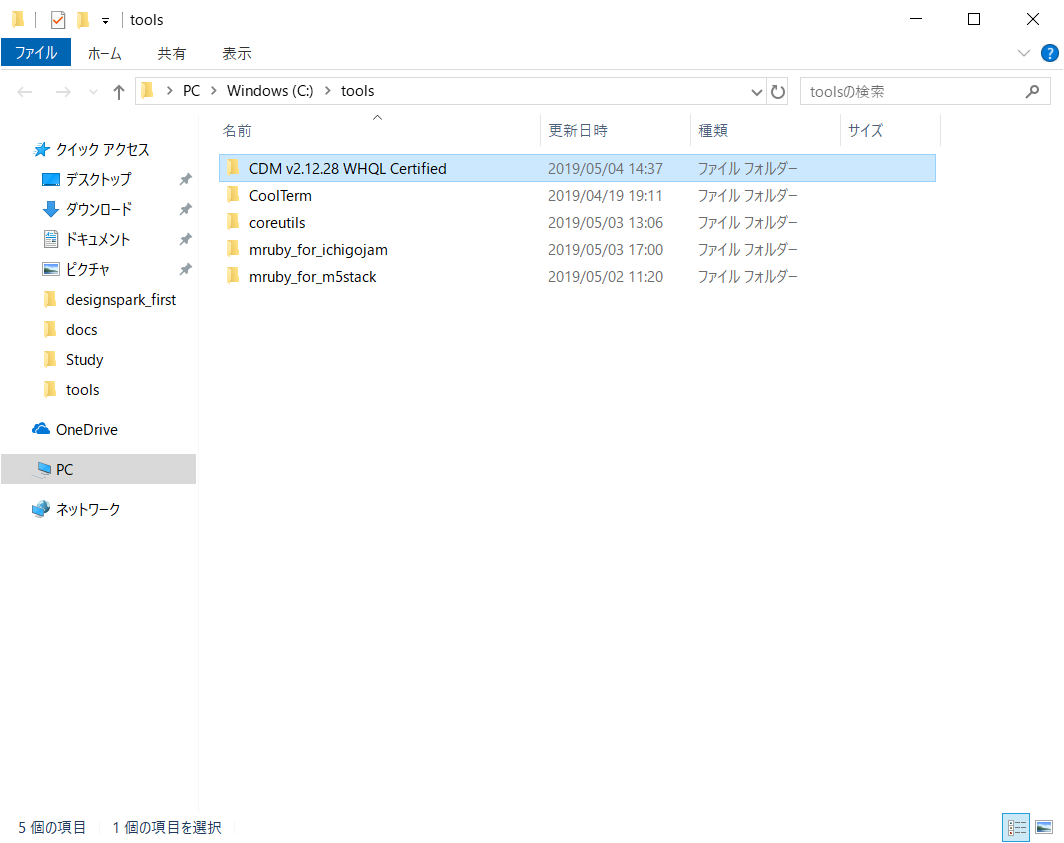Click the OneDrive cloud icon
Viewport: 1064px width, 843px height.
point(41,429)
